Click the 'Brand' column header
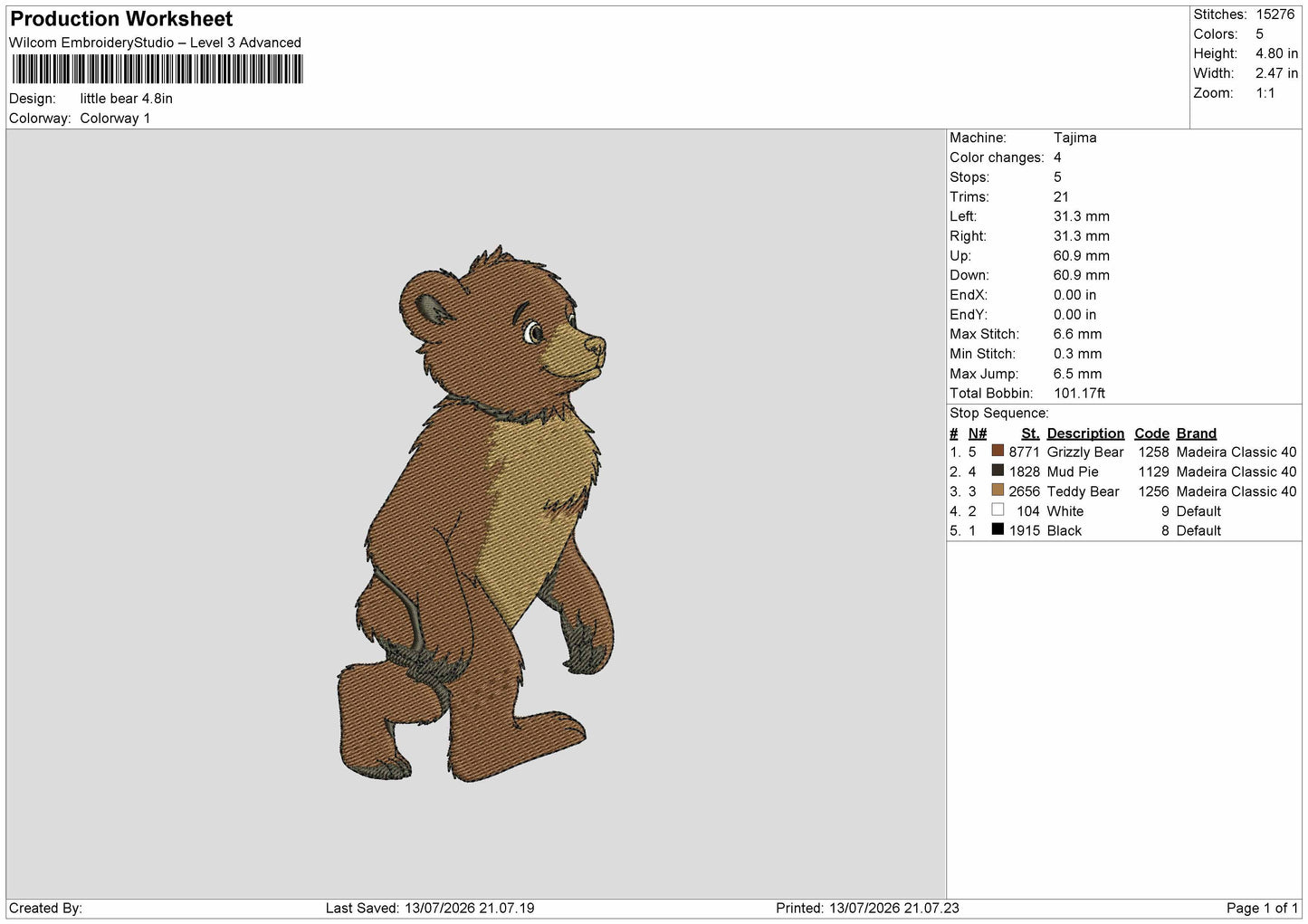Viewport: 1308px width, 924px height. (x=1196, y=433)
